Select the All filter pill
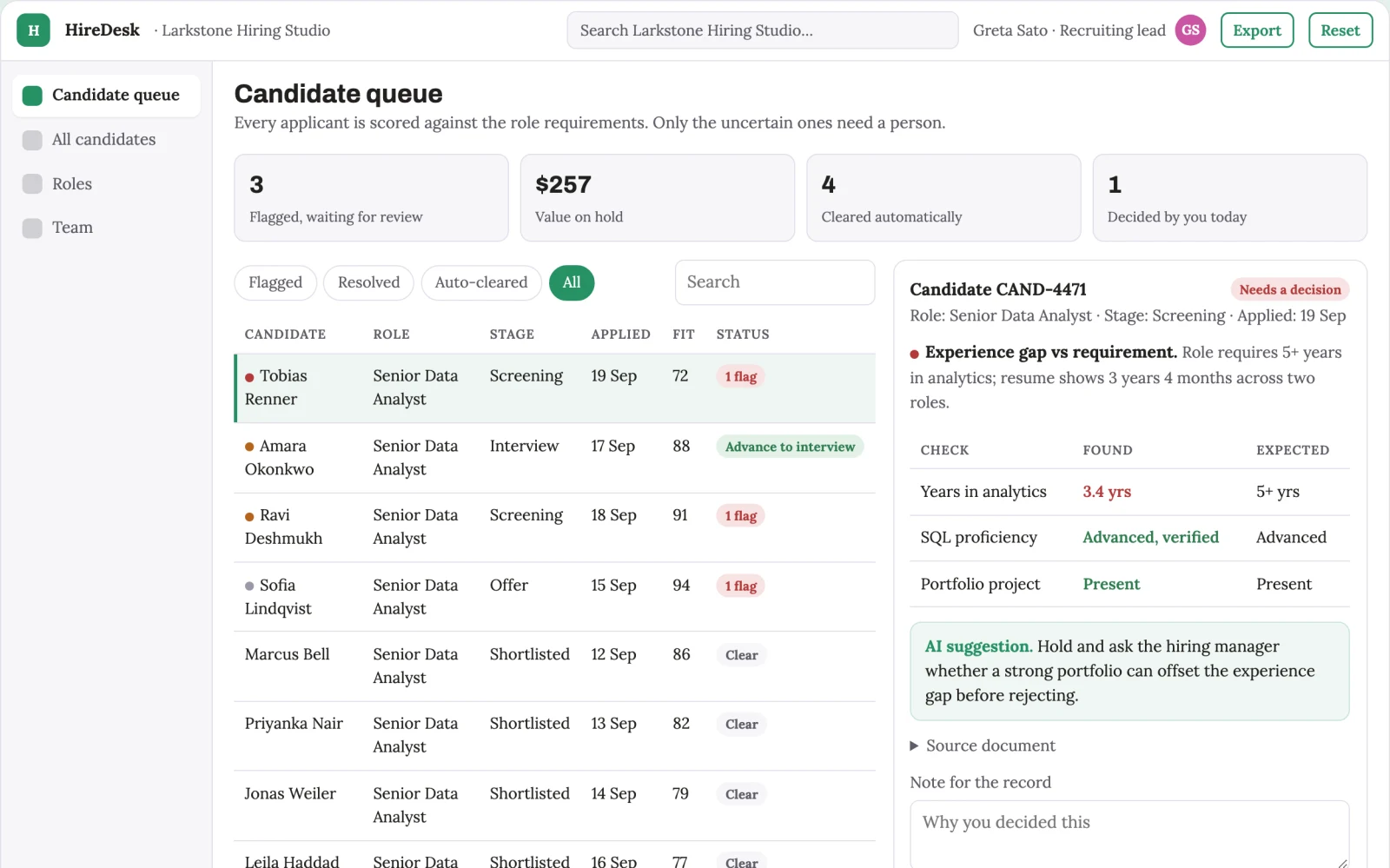 pyautogui.click(x=572, y=282)
